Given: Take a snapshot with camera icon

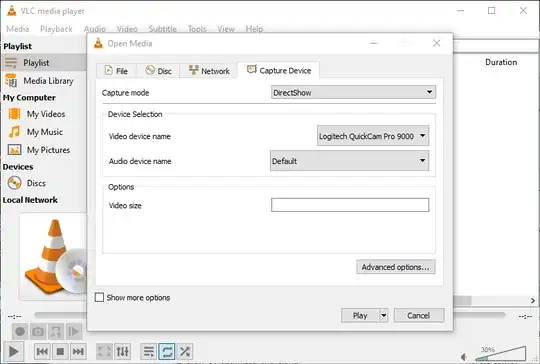Looking at the screenshot, I should (38, 332).
